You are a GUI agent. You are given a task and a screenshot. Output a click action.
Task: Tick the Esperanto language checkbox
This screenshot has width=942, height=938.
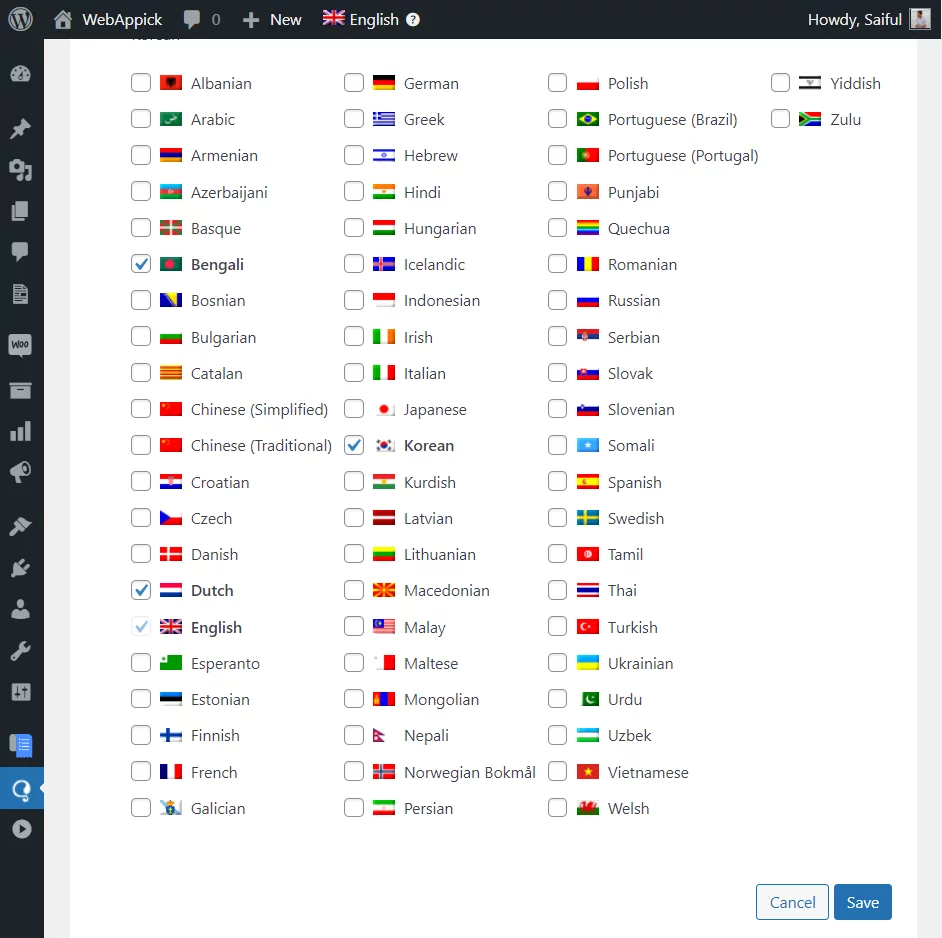coord(141,663)
